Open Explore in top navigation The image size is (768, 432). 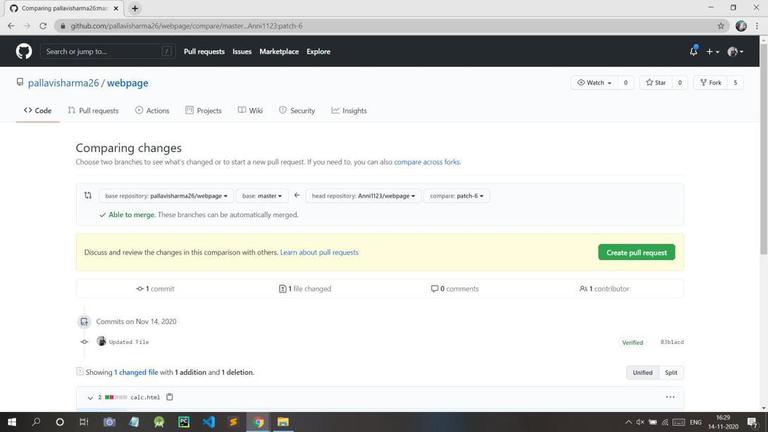tap(318, 51)
